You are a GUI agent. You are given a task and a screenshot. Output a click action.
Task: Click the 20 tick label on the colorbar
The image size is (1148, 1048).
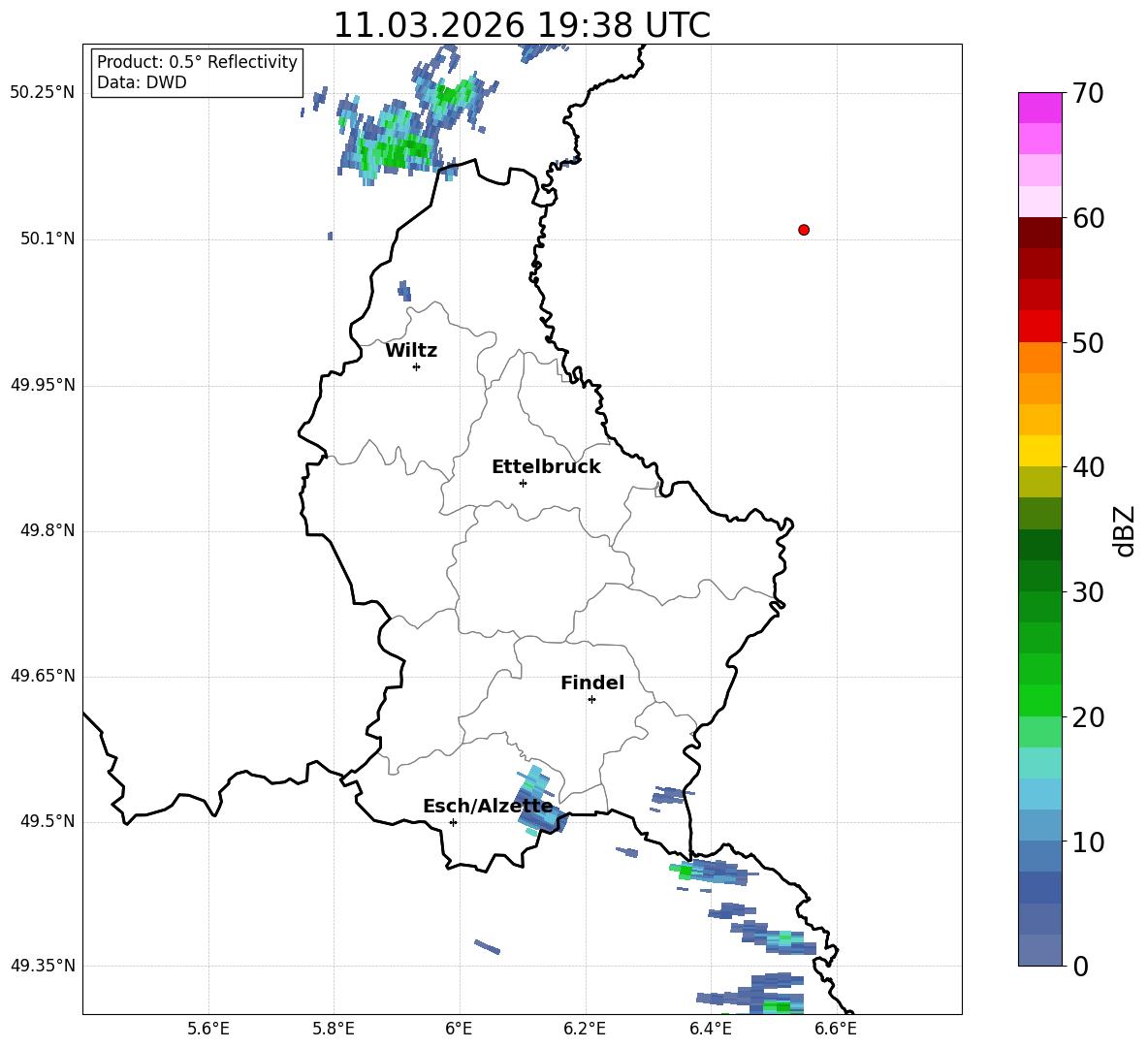coord(1088,717)
